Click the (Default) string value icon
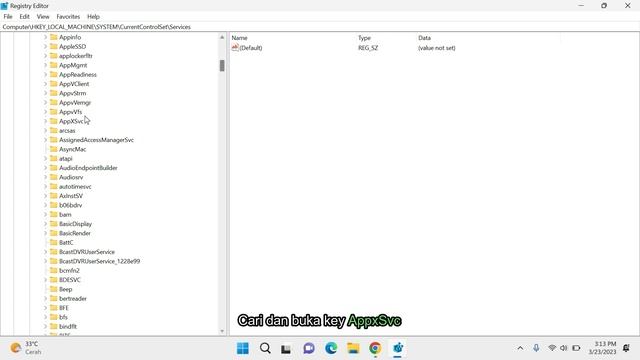The width and height of the screenshot is (640, 360). point(235,48)
